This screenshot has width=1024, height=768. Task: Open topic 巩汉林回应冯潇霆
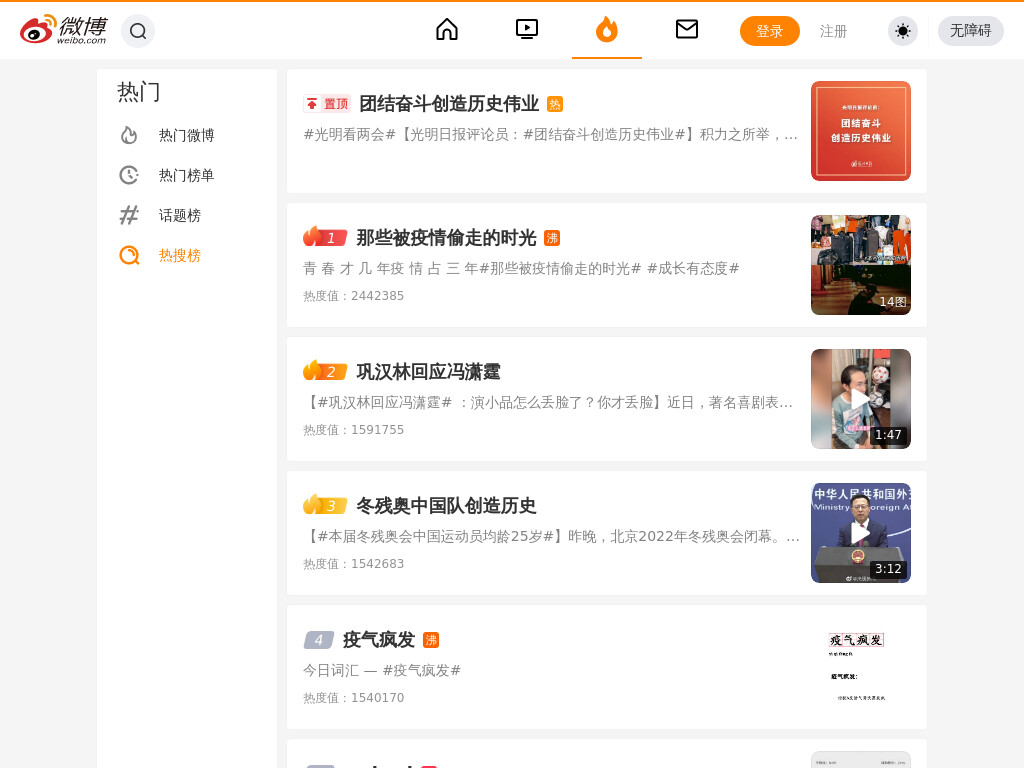click(428, 372)
